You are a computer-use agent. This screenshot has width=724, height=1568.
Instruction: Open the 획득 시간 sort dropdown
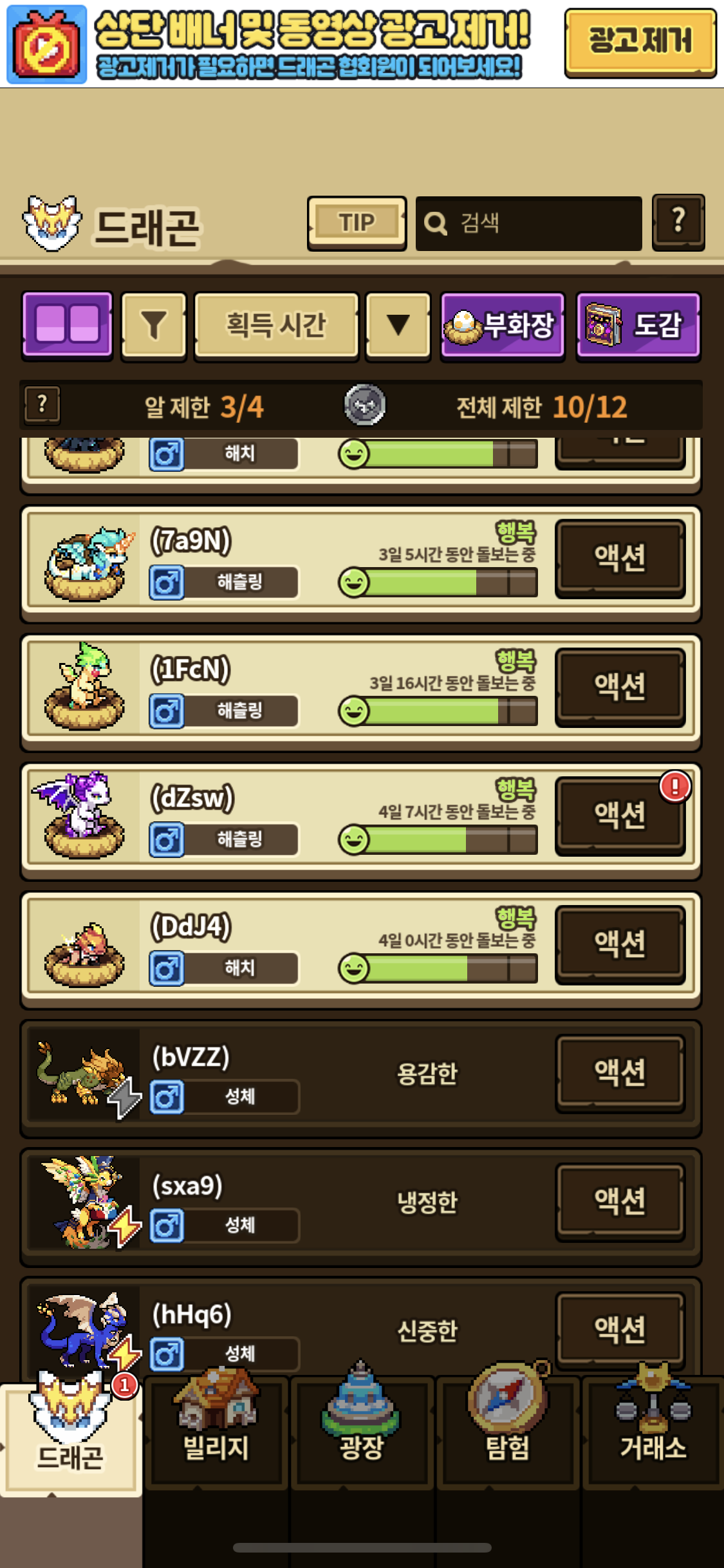click(276, 324)
